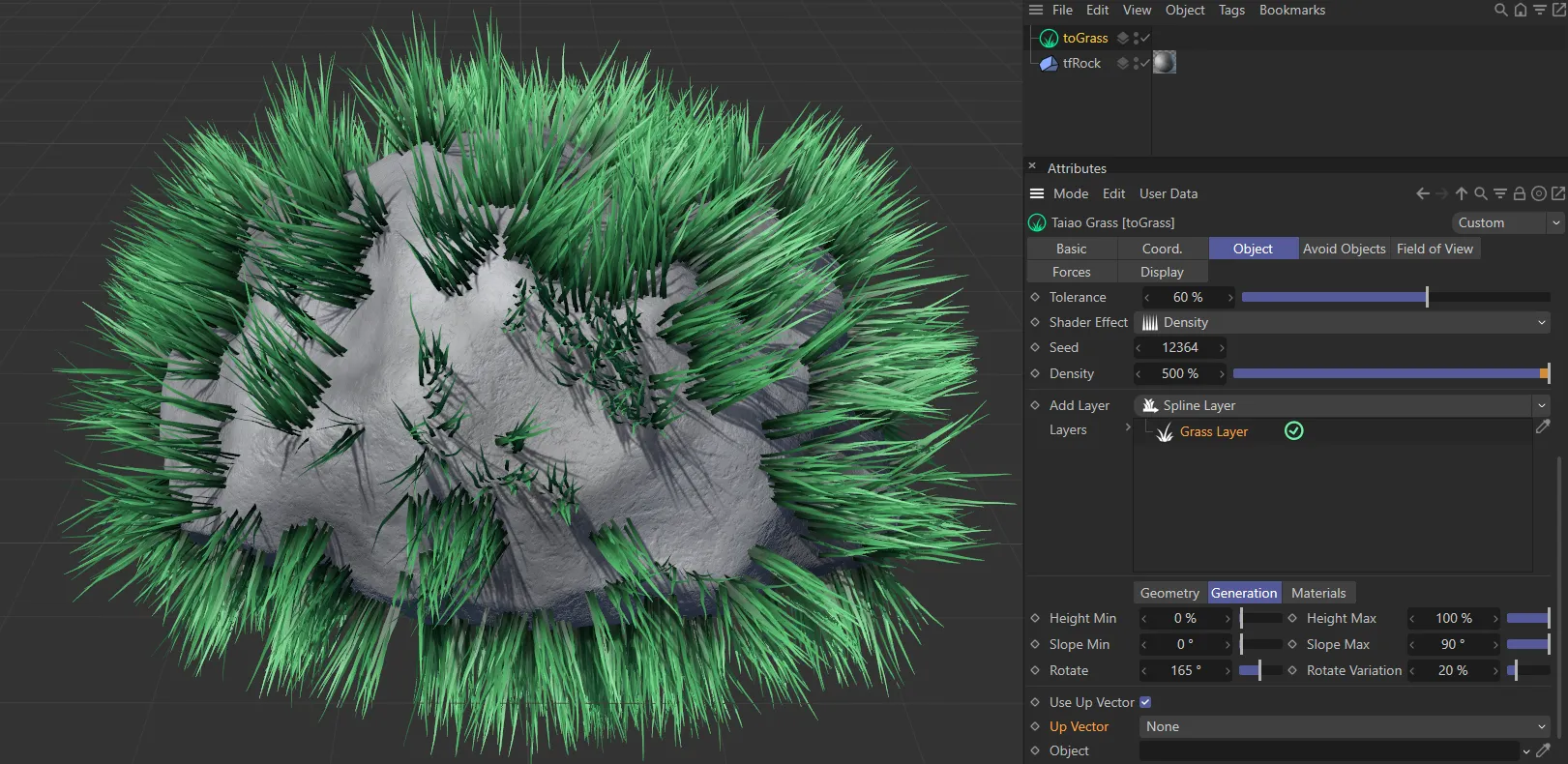Viewport: 1568px width, 764px height.
Task: Click the up arrow in Attributes toolbar
Action: coord(1462,193)
